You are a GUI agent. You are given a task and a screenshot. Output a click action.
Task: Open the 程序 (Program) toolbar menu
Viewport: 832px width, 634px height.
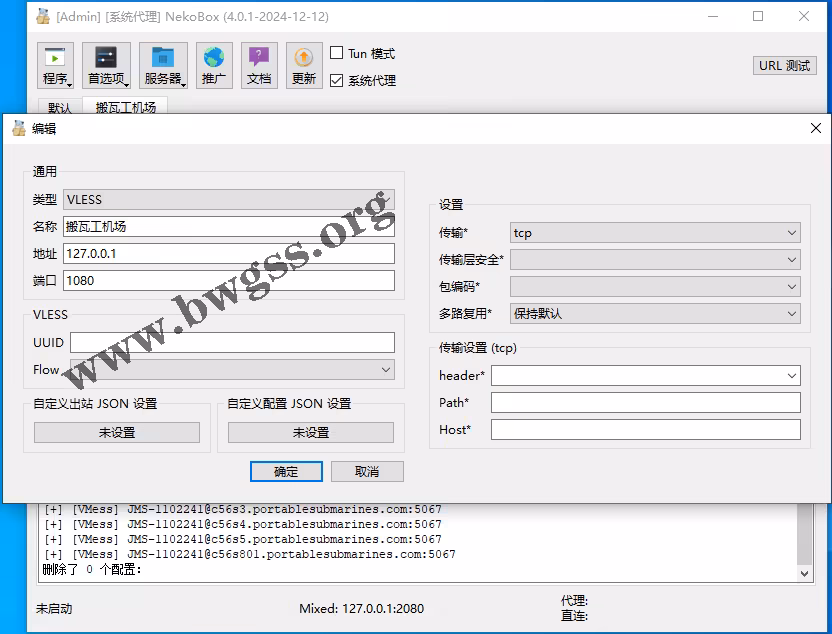click(x=55, y=66)
